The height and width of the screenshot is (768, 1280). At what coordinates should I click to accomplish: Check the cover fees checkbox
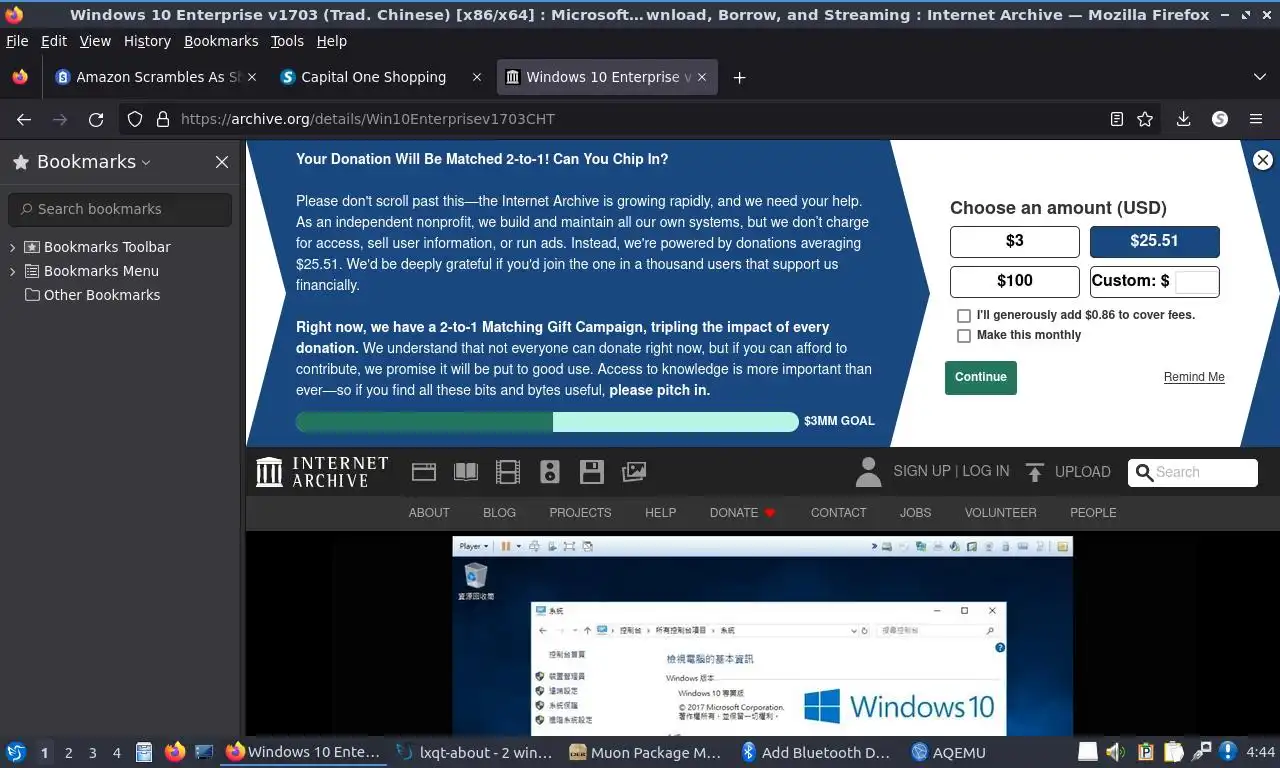[964, 316]
